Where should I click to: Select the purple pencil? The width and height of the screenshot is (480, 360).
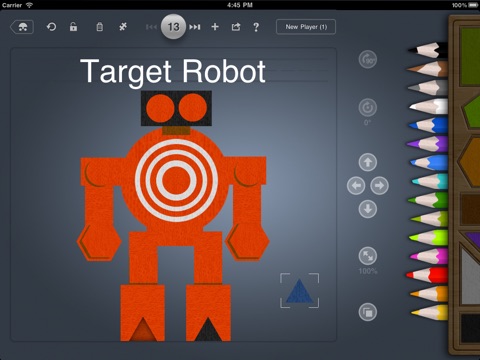point(427,144)
